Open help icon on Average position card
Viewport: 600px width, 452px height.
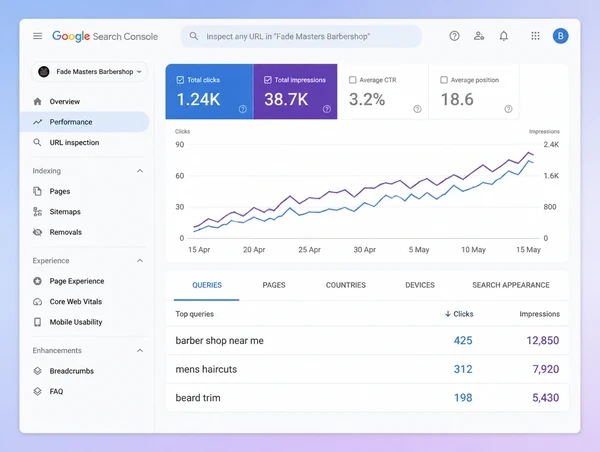508,109
